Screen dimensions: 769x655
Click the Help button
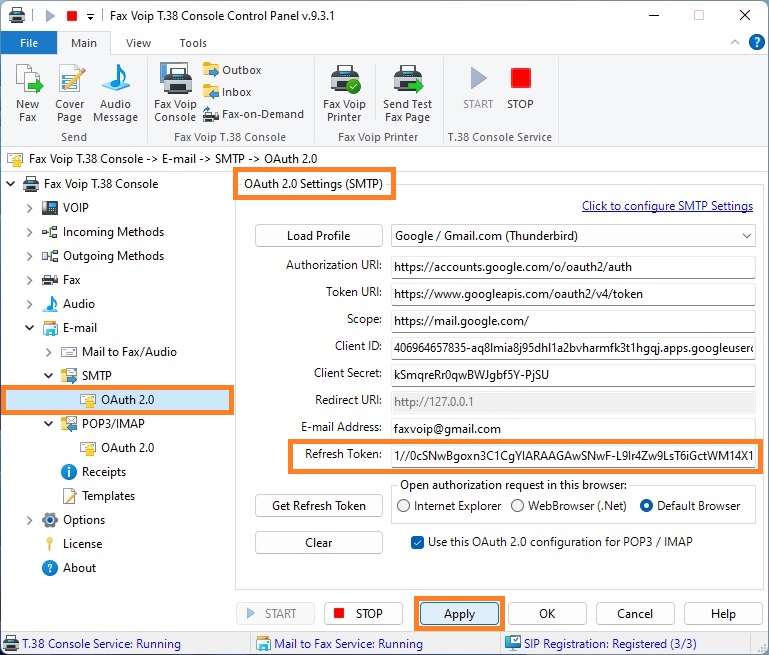click(723, 614)
